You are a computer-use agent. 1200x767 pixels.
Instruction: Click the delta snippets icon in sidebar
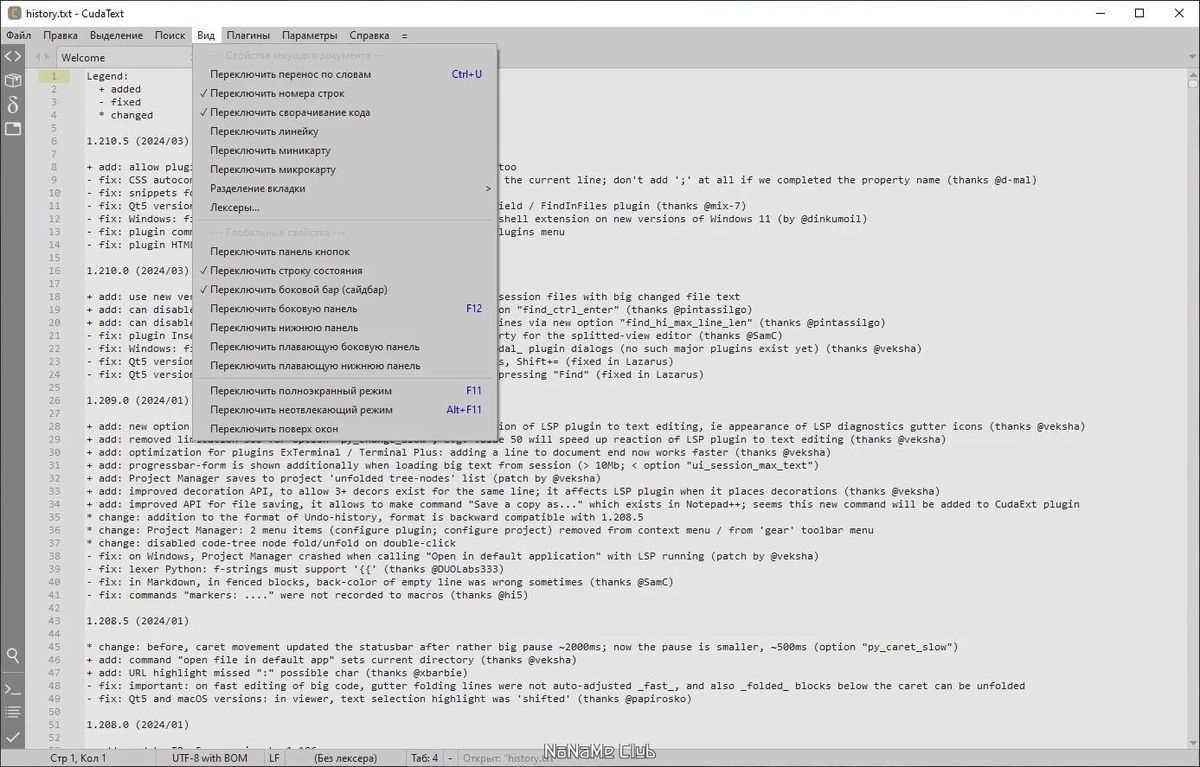[x=13, y=105]
